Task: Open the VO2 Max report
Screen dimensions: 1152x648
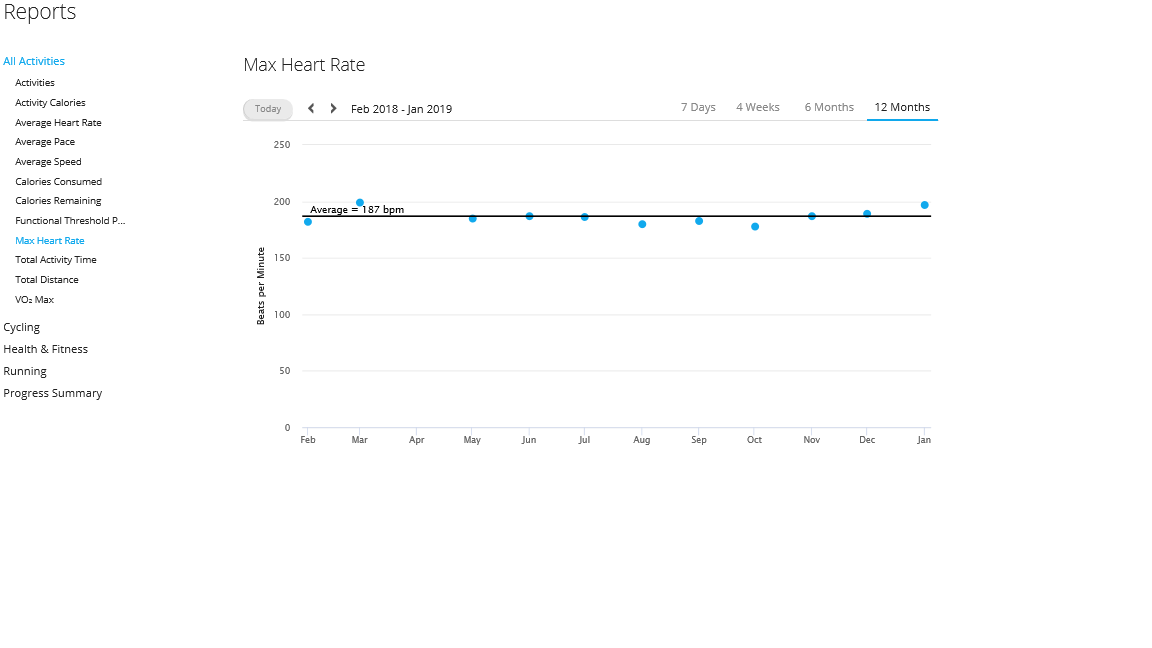Action: pyautogui.click(x=35, y=300)
